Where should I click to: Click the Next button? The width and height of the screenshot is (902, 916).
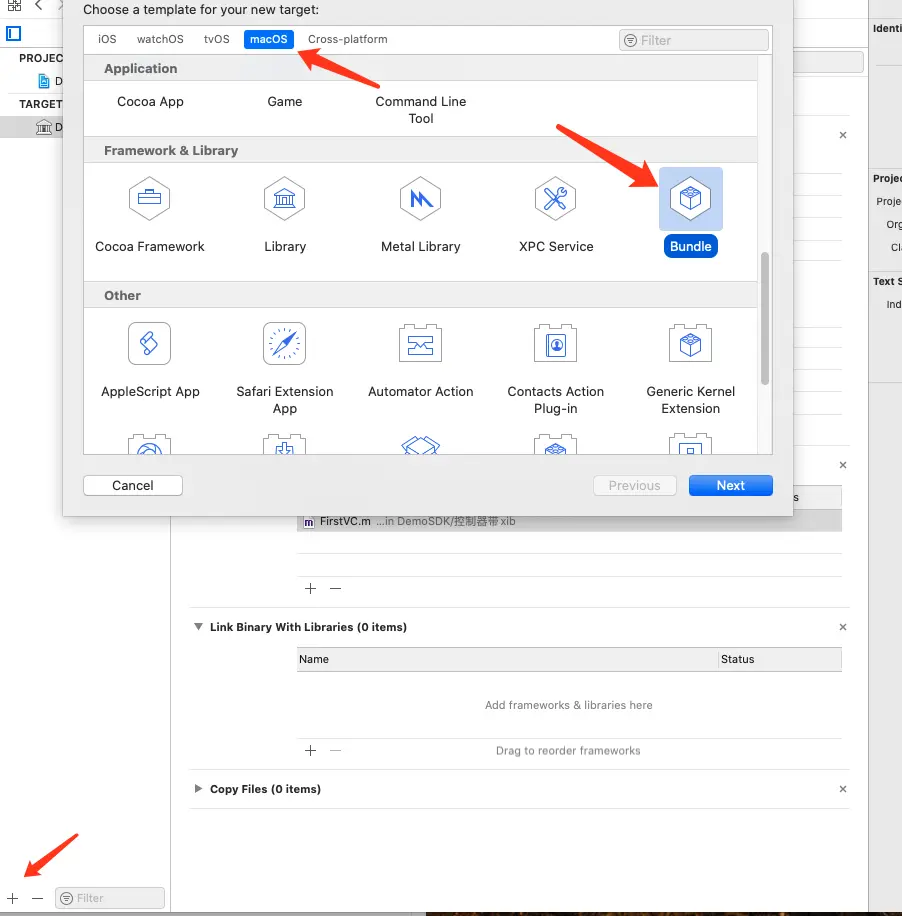coord(730,485)
